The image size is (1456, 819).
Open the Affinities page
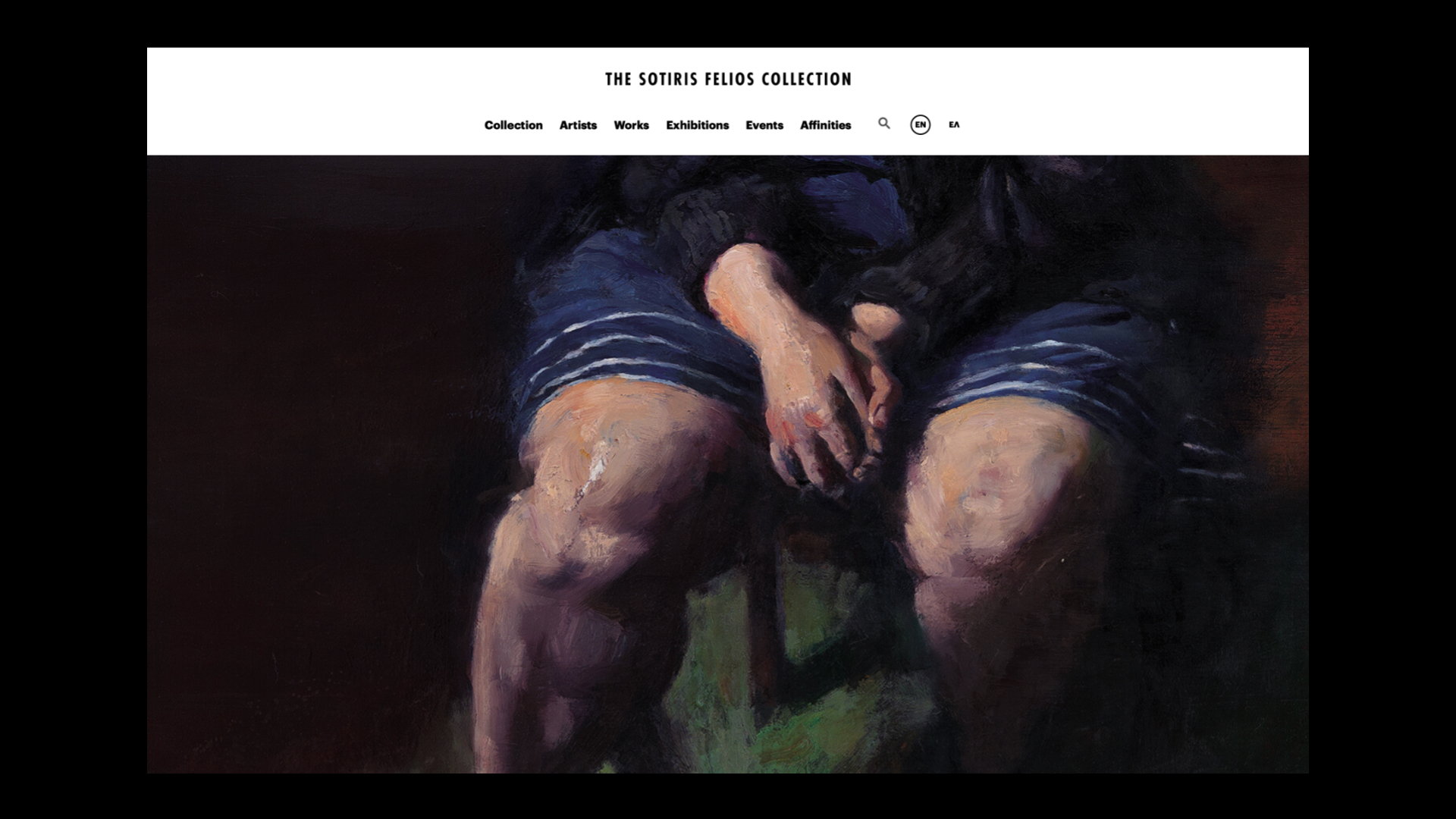[825, 125]
